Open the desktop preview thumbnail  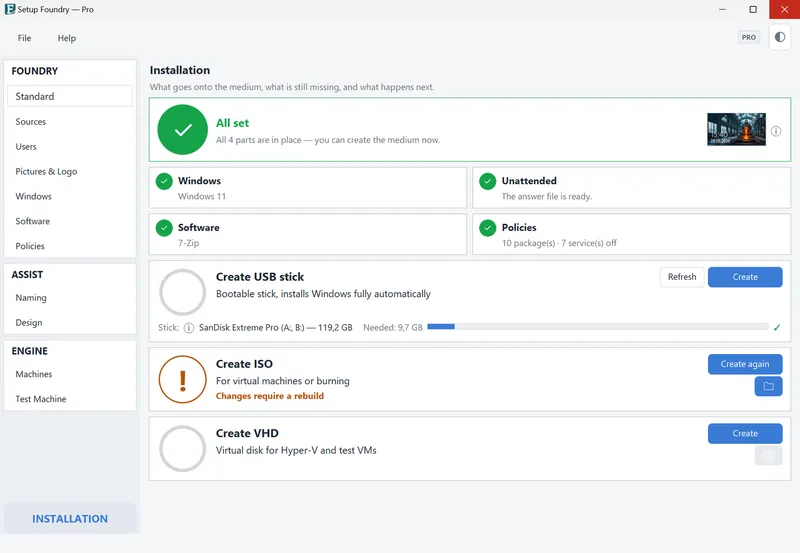tap(736, 130)
